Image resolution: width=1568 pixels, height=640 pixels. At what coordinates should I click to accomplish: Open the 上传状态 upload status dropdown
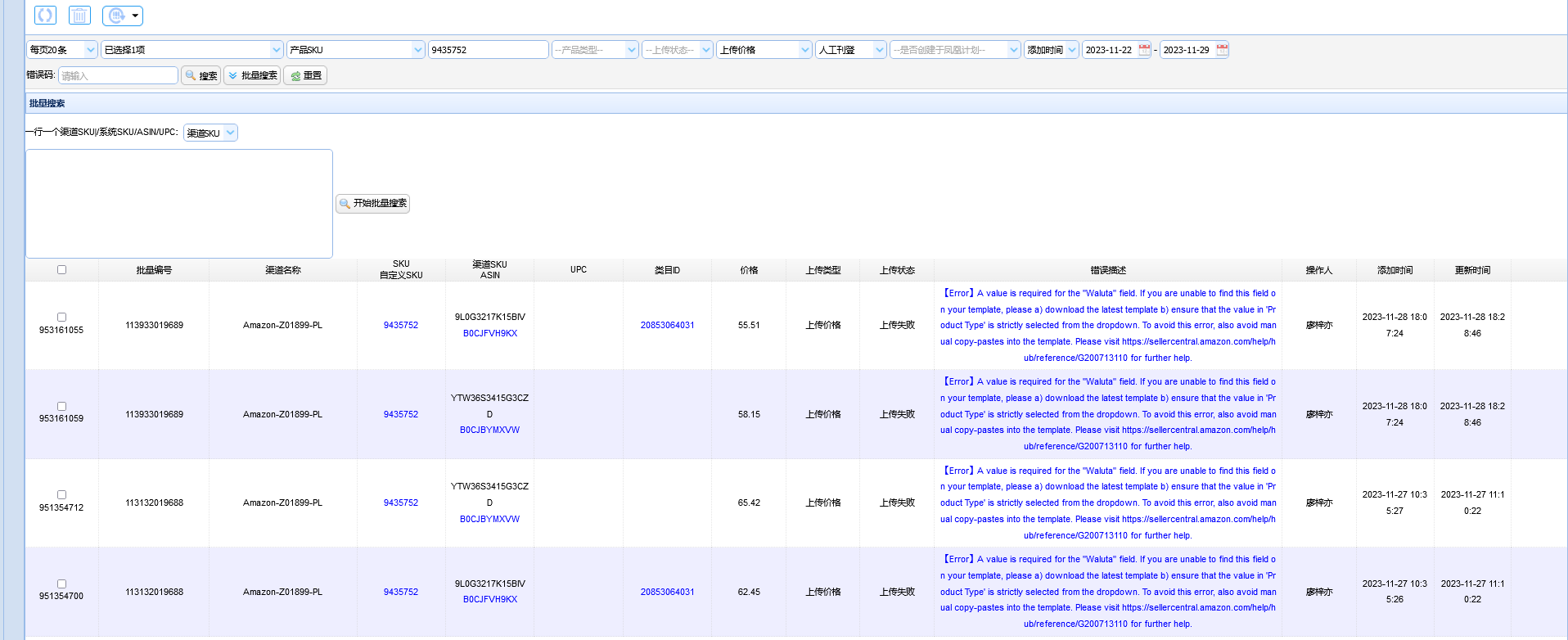(x=678, y=50)
